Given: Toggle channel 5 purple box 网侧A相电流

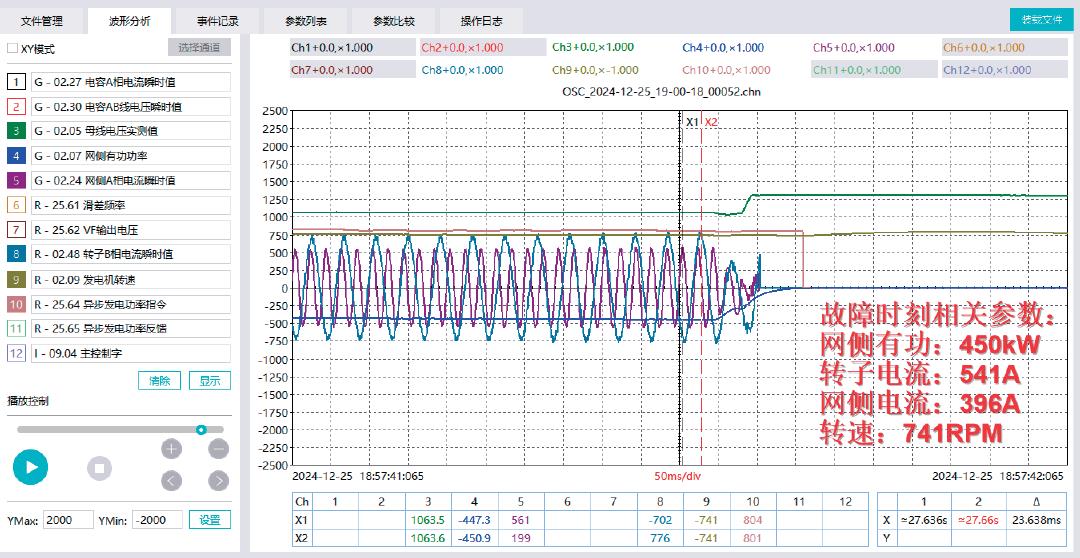Looking at the screenshot, I should [16, 180].
